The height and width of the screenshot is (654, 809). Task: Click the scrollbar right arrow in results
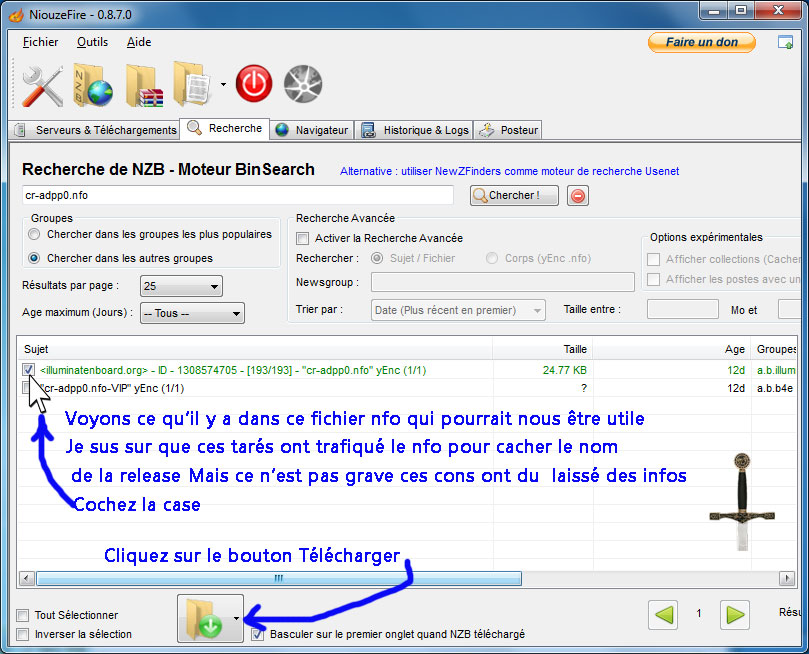point(787,578)
